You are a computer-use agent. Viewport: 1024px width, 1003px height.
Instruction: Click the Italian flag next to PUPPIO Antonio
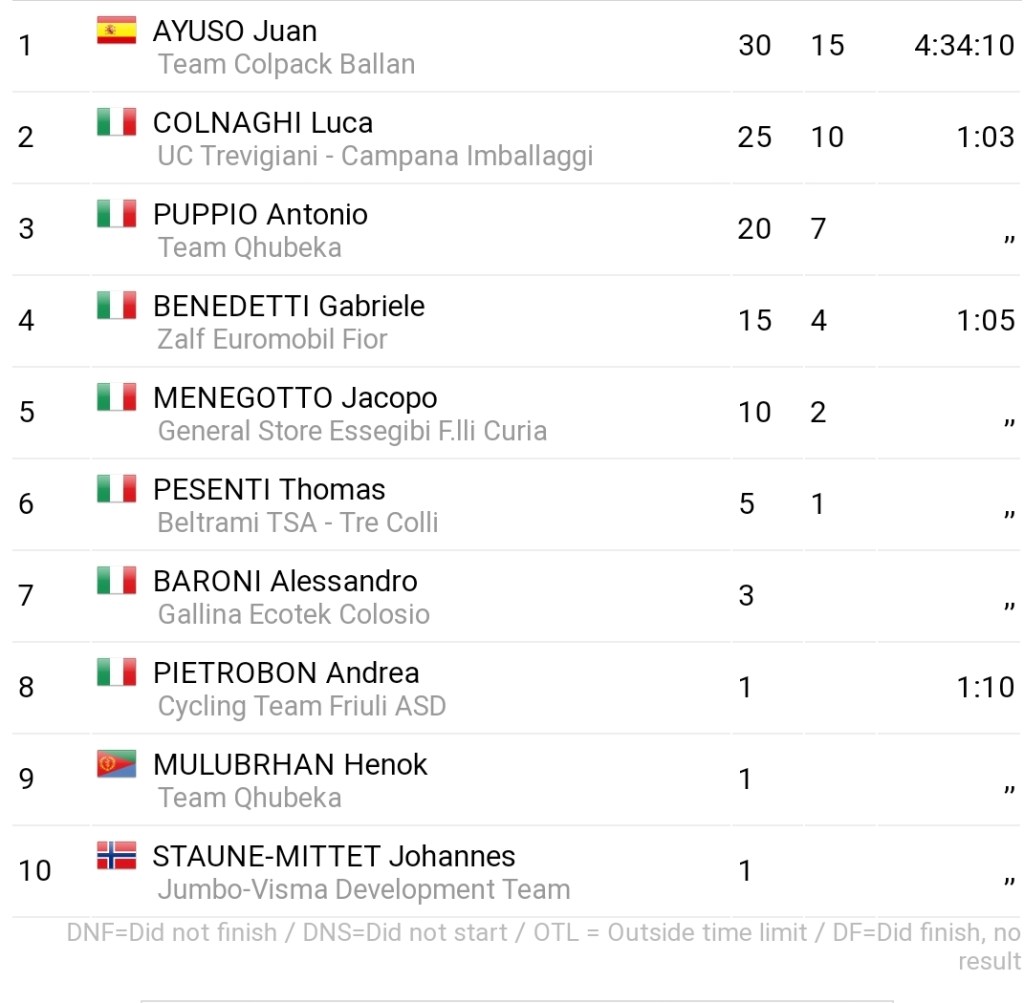(117, 214)
